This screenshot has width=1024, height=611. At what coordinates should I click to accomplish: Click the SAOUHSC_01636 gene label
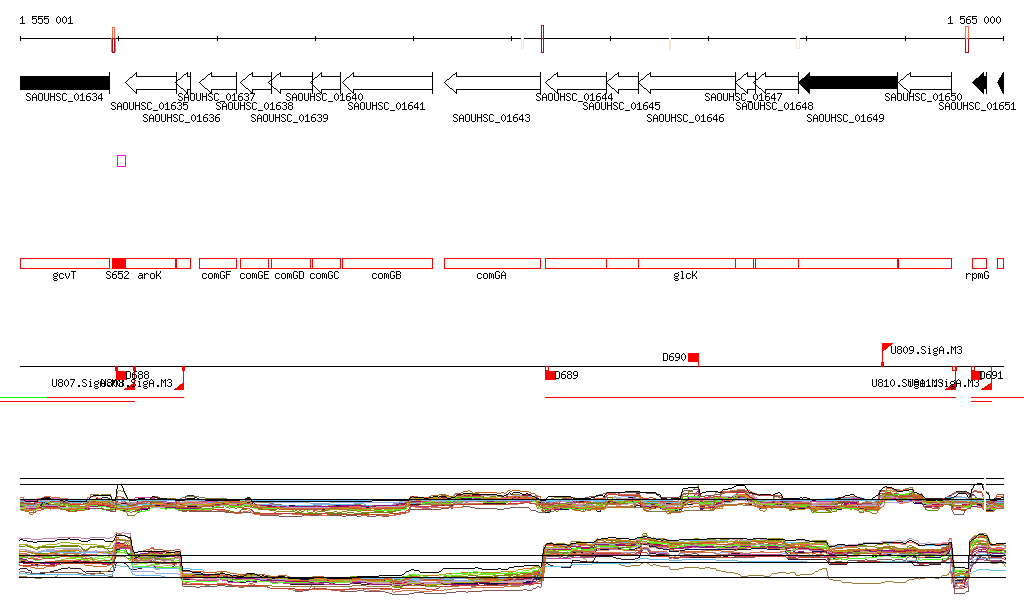tap(182, 118)
